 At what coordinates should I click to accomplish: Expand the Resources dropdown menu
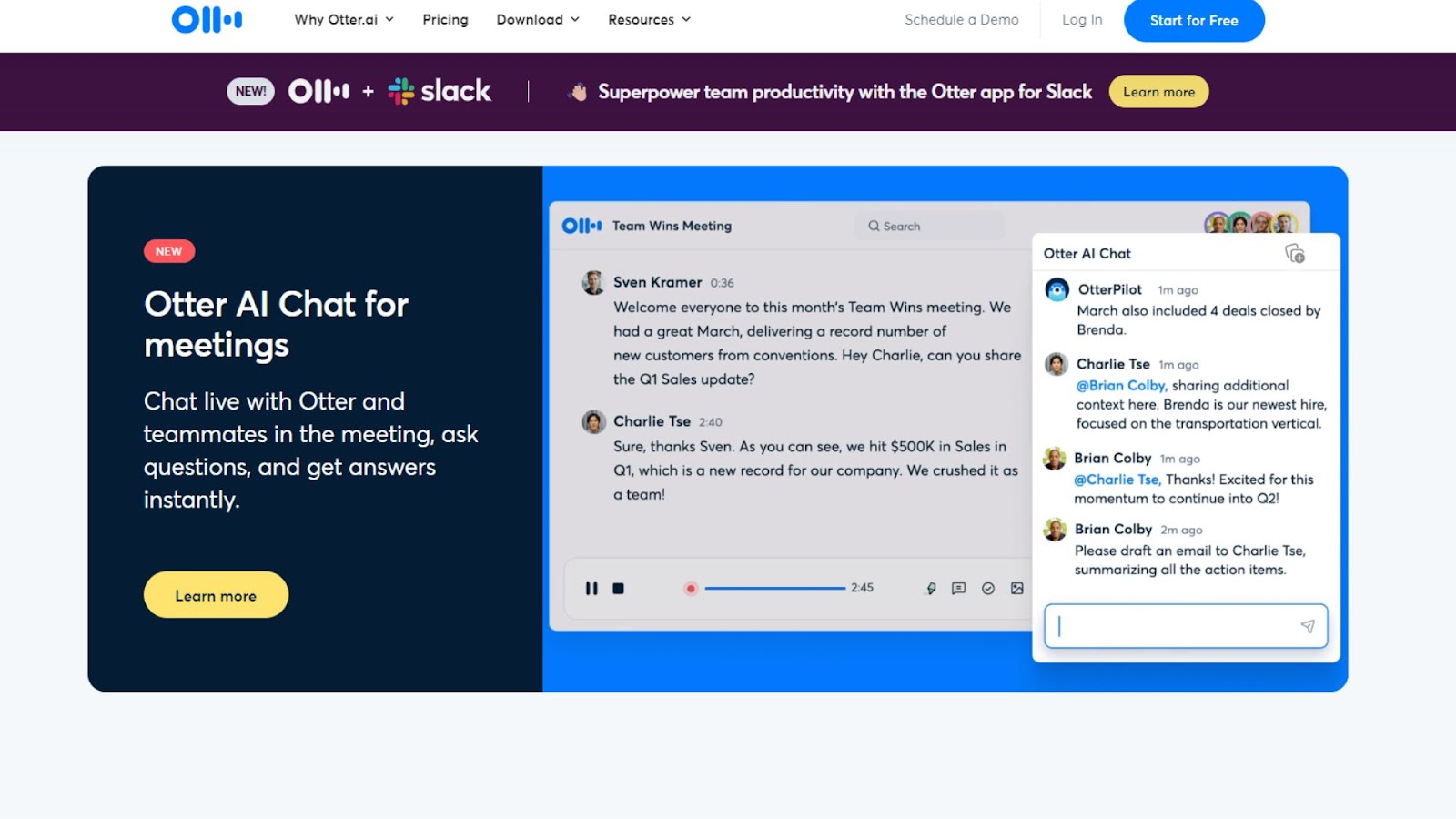[x=649, y=20]
